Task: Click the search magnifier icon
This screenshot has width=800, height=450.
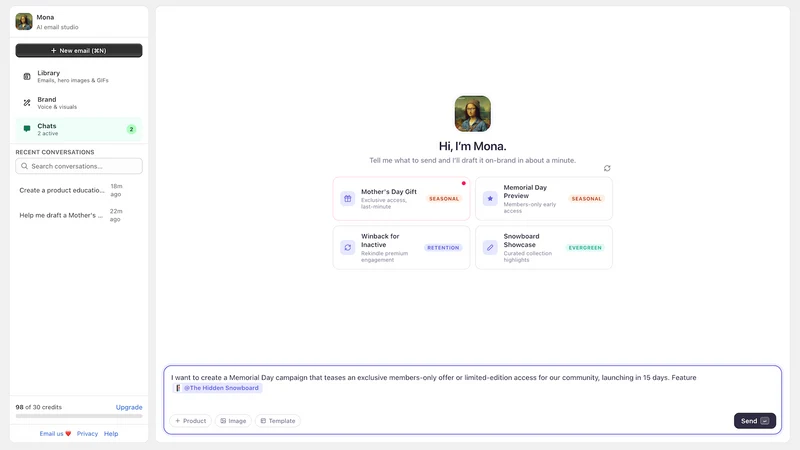Action: pos(24,166)
